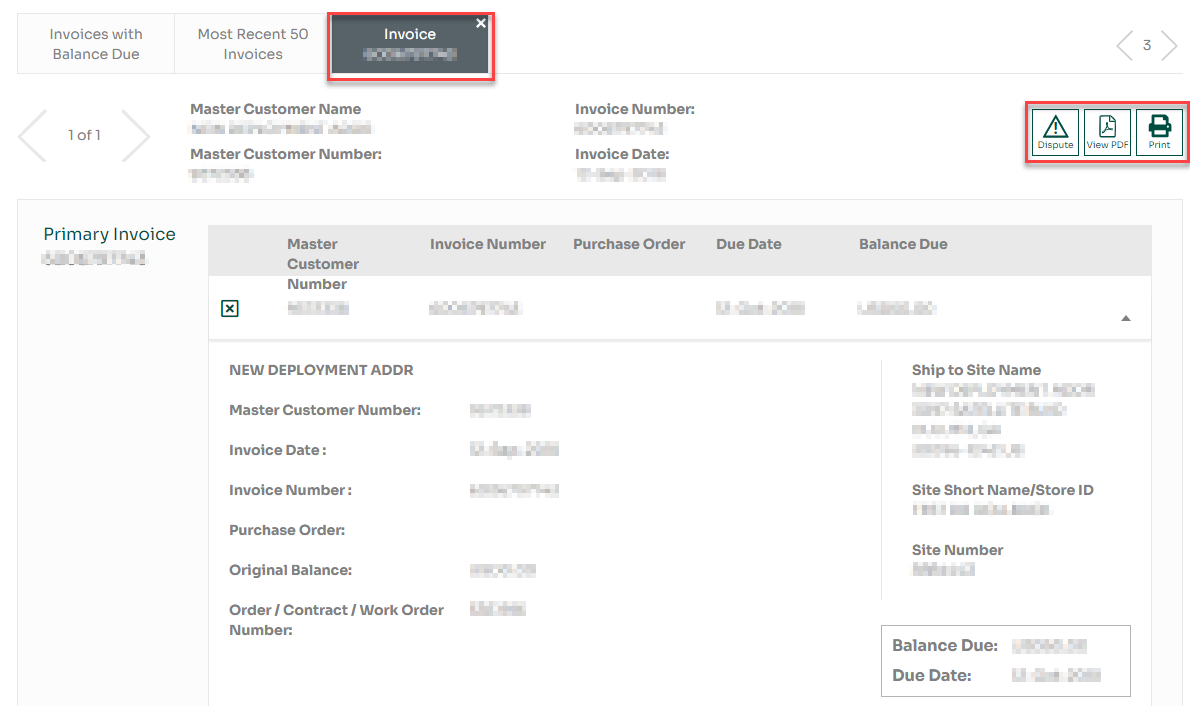This screenshot has width=1190, height=706.
Task: Collapse the NEW DEPLOYMENT ADDR details section
Action: [x=1125, y=316]
